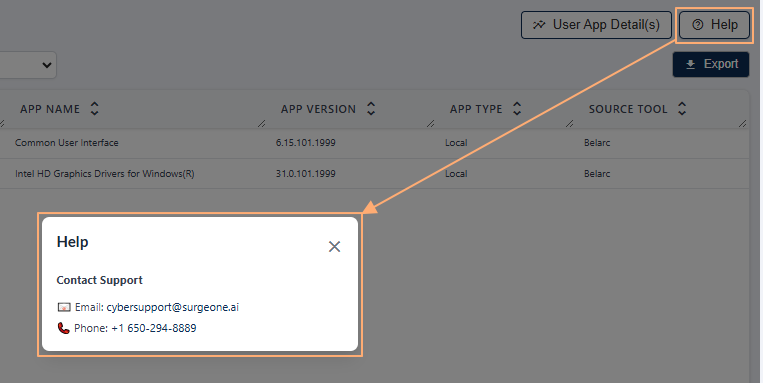Export the app list
Screen dimensions: 763x383
coord(711,64)
